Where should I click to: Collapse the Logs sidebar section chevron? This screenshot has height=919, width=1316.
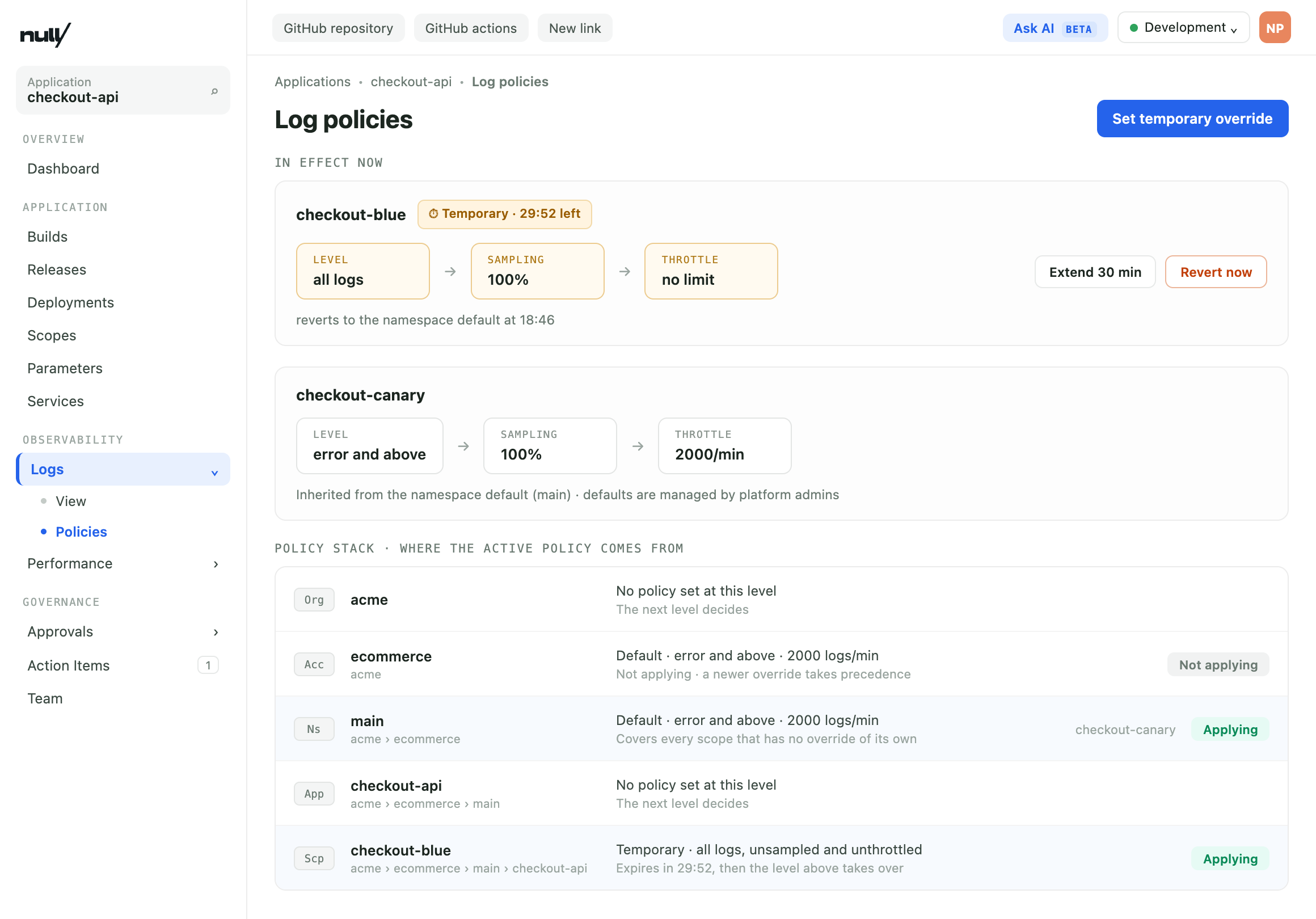coord(215,474)
